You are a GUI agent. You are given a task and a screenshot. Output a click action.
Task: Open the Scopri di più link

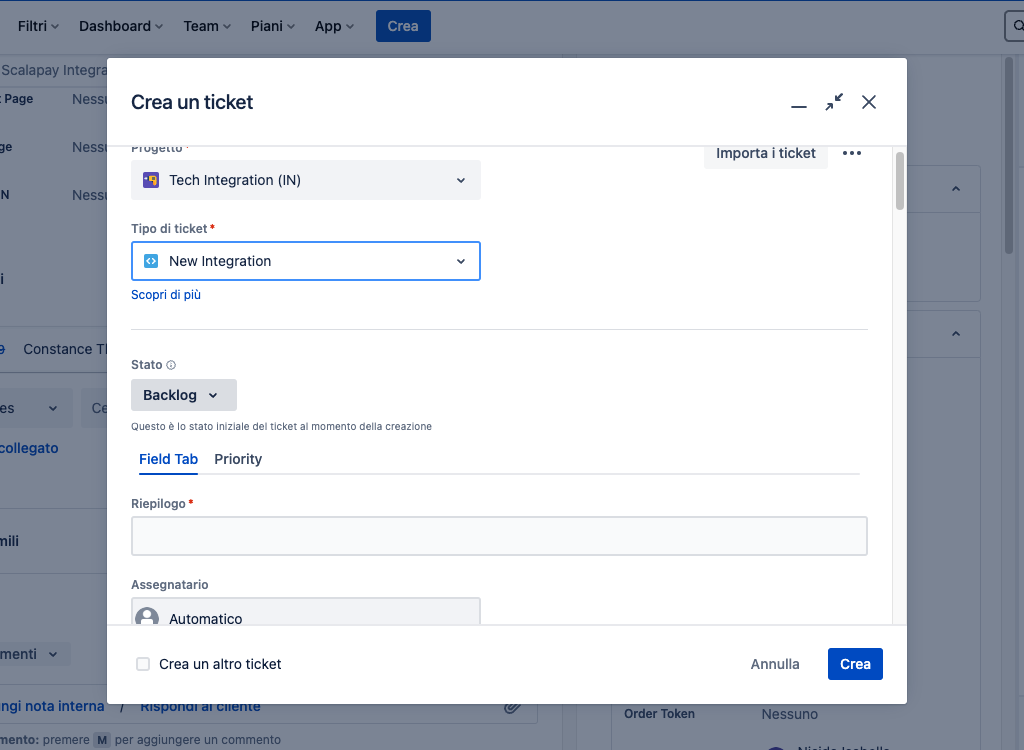(166, 295)
